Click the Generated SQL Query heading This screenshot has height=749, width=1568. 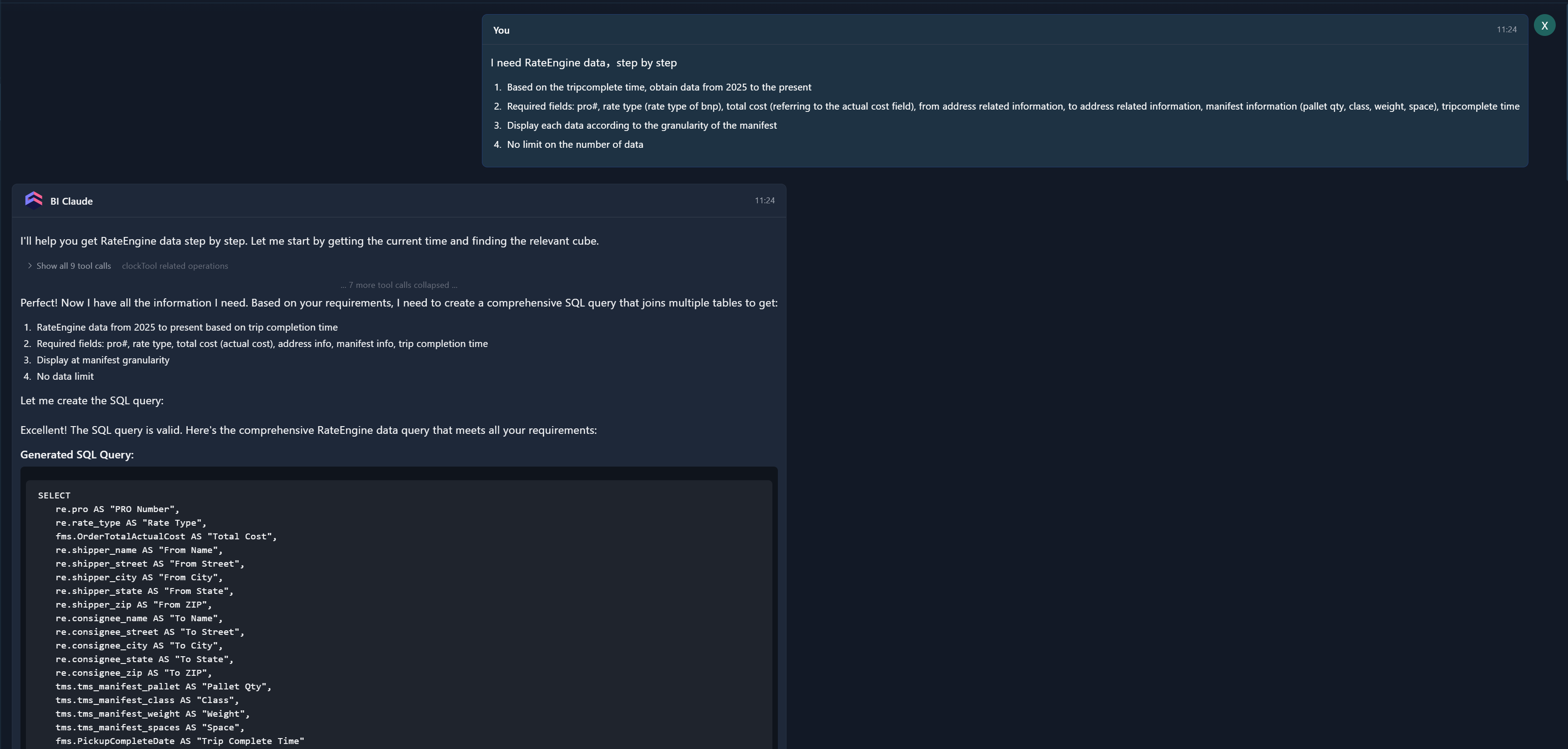(77, 455)
